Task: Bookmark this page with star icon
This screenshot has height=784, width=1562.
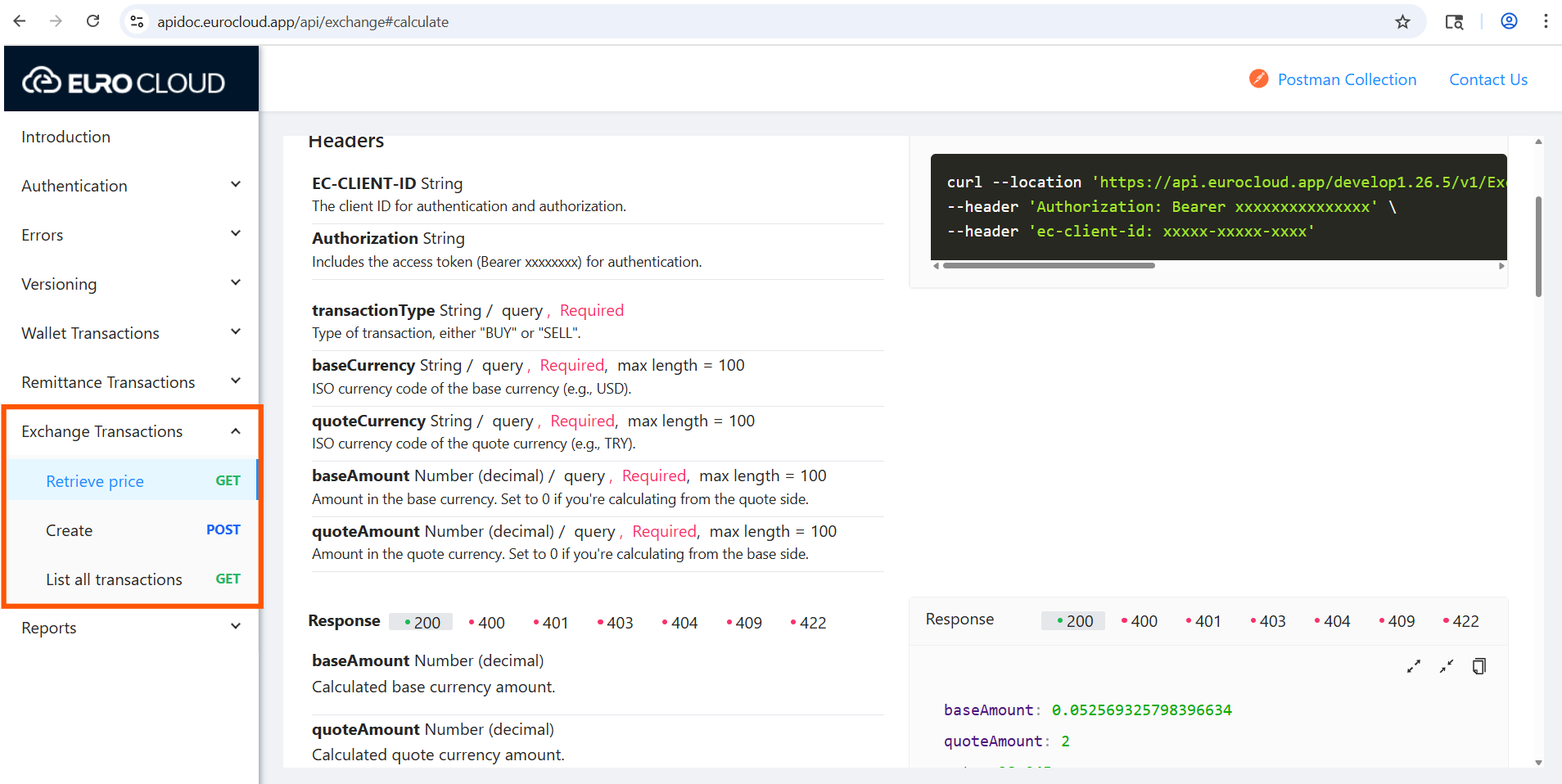Action: pyautogui.click(x=1402, y=22)
